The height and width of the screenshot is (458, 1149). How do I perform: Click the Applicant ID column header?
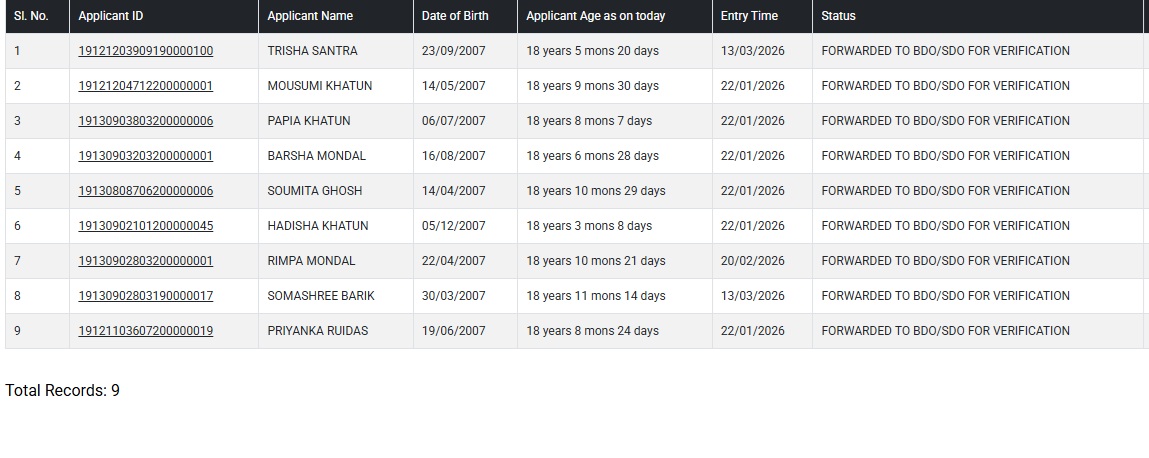point(109,16)
